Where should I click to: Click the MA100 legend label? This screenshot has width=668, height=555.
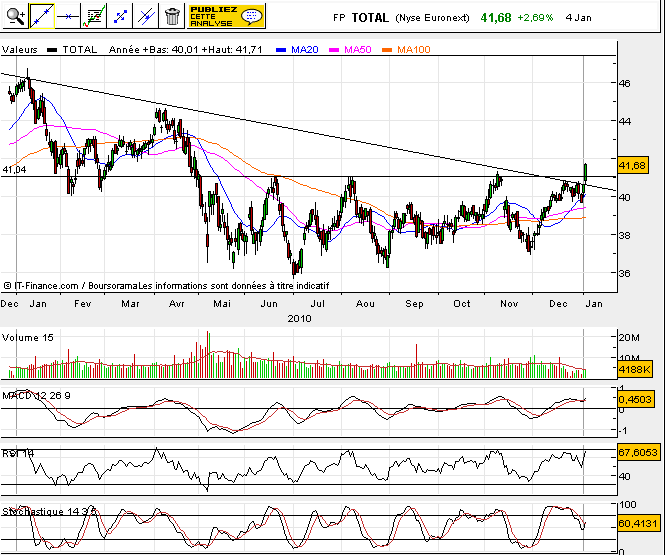pos(413,50)
